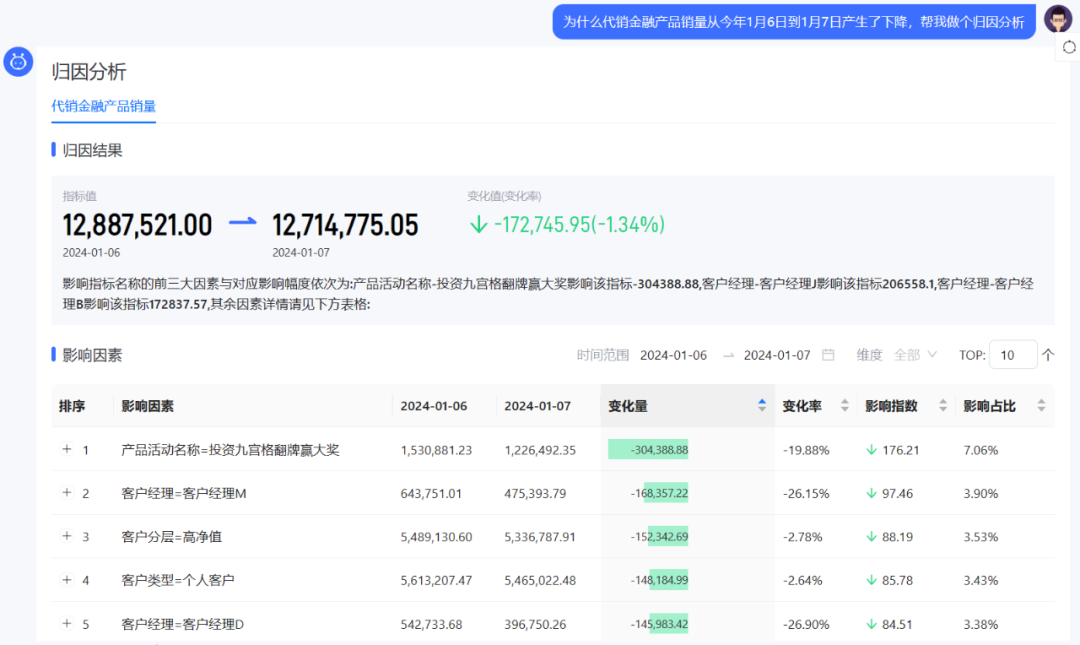Viewport: 1080px width, 645px height.
Task: Expand row 1 产品活动名称=投资九宫格翻牌赢大奖
Action: [x=63, y=449]
